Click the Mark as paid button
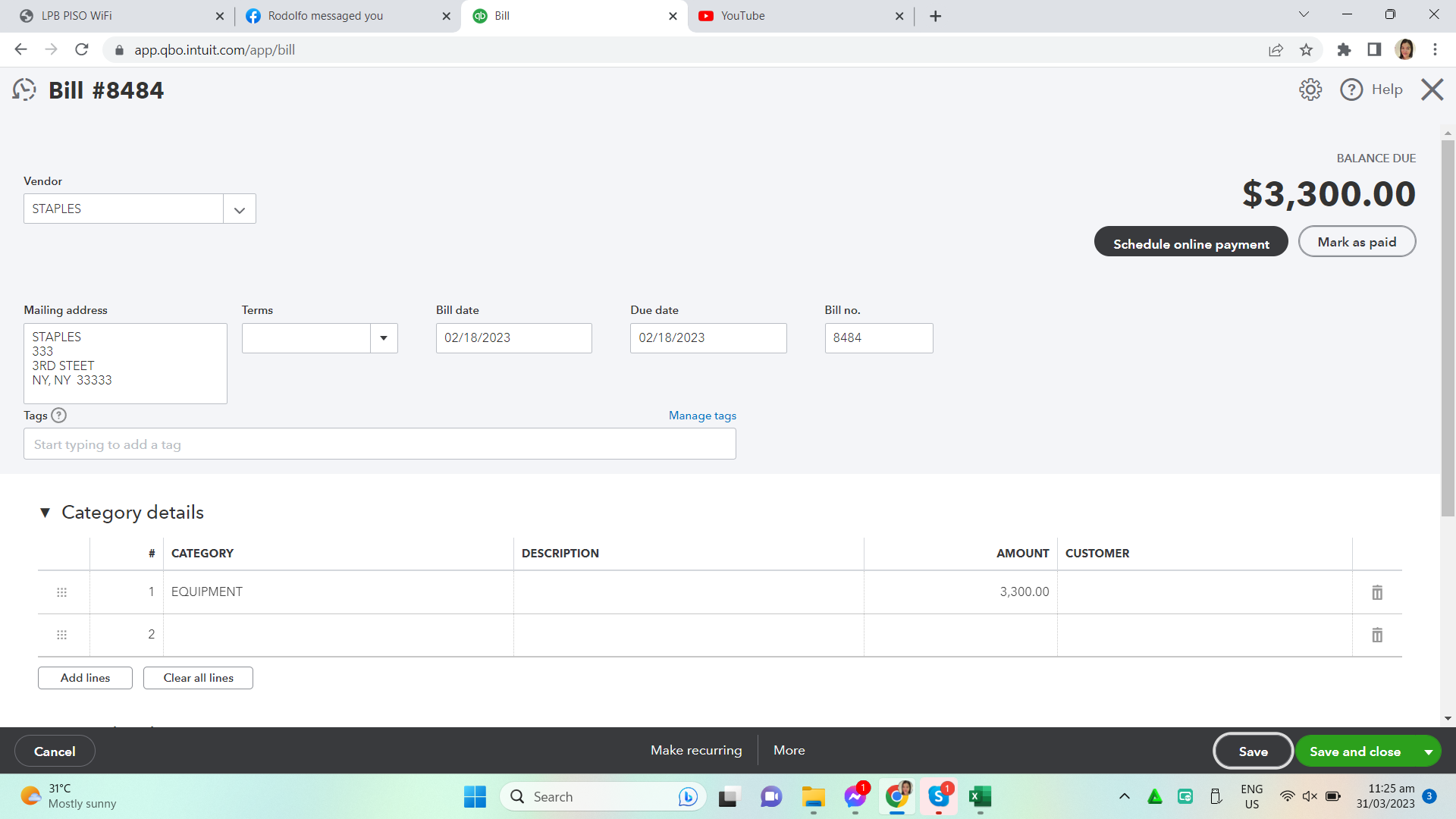This screenshot has width=1456, height=819. 1356,242
